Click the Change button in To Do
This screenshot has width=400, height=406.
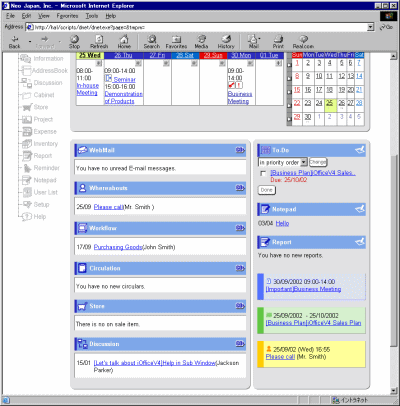point(318,162)
